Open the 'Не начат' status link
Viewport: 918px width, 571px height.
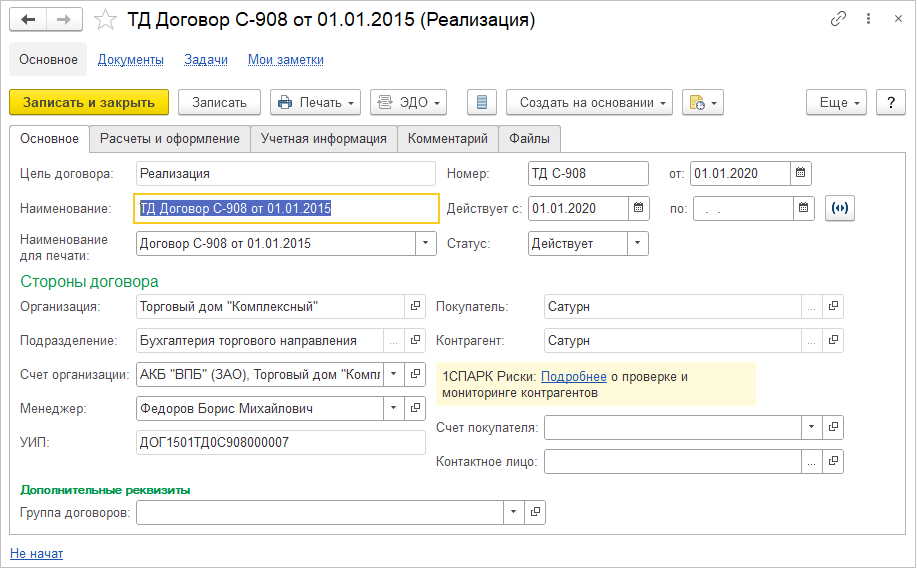(36, 553)
